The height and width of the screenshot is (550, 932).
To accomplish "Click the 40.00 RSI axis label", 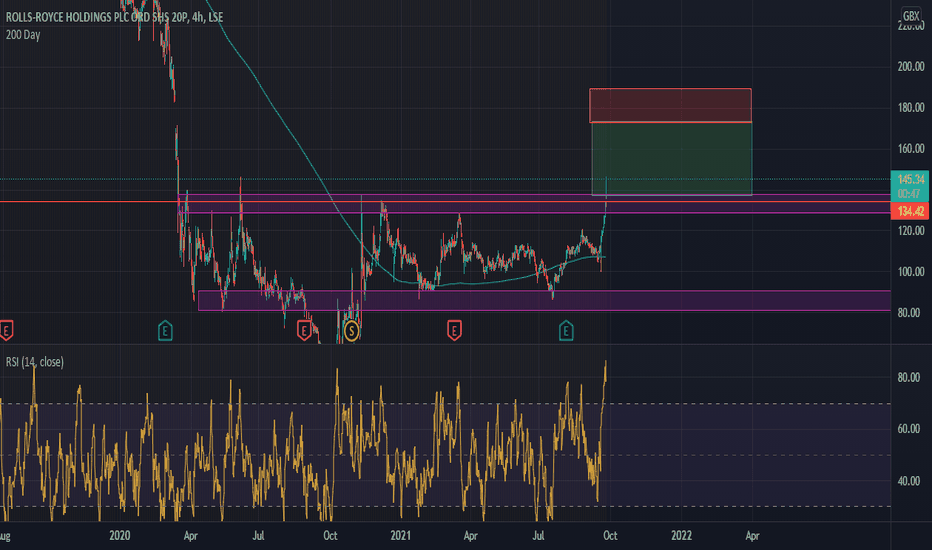I will pyautogui.click(x=909, y=481).
